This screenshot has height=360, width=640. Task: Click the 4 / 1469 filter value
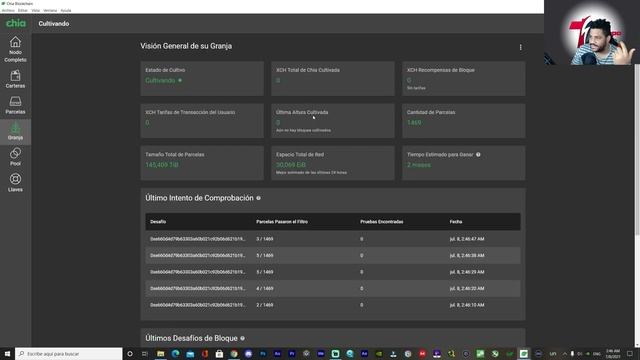click(x=265, y=289)
